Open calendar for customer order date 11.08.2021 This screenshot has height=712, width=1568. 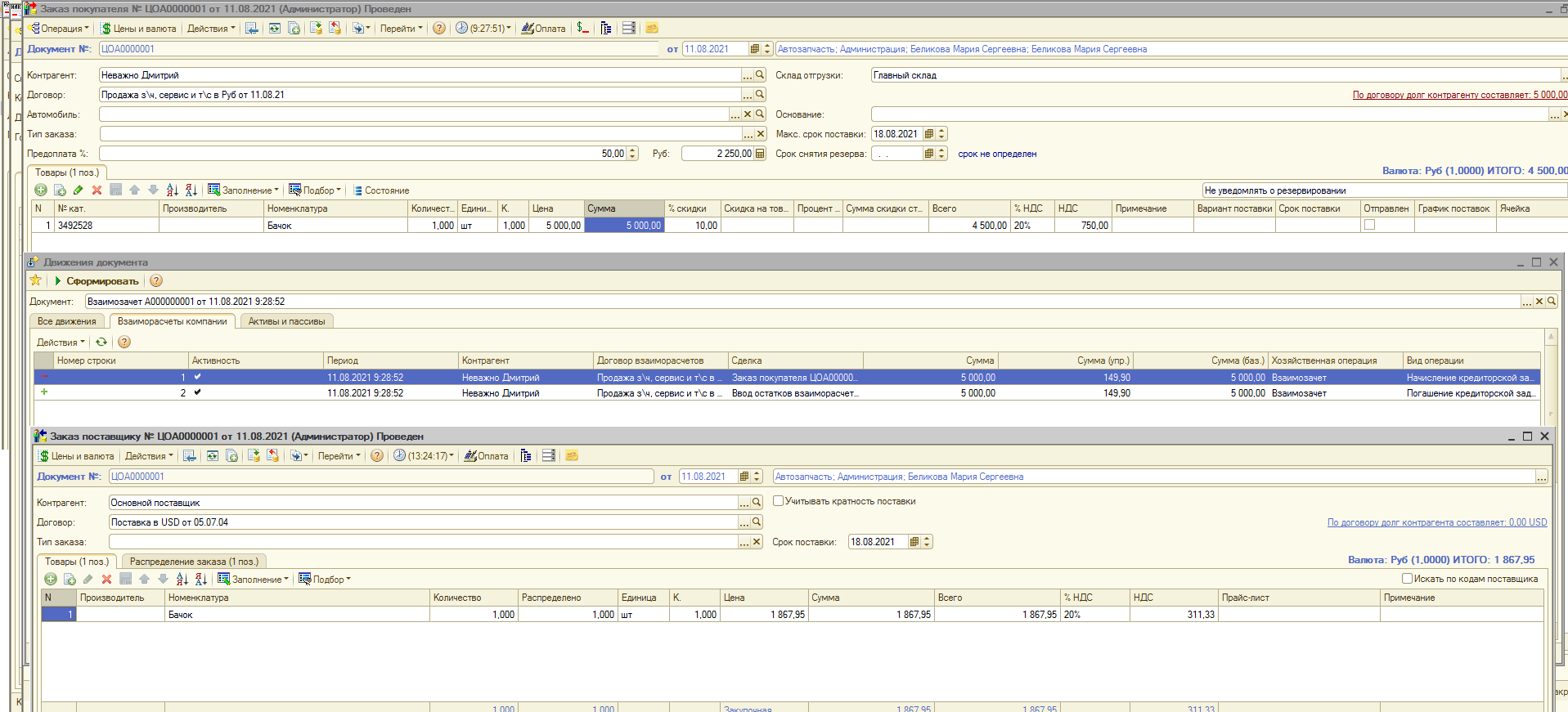click(x=755, y=49)
